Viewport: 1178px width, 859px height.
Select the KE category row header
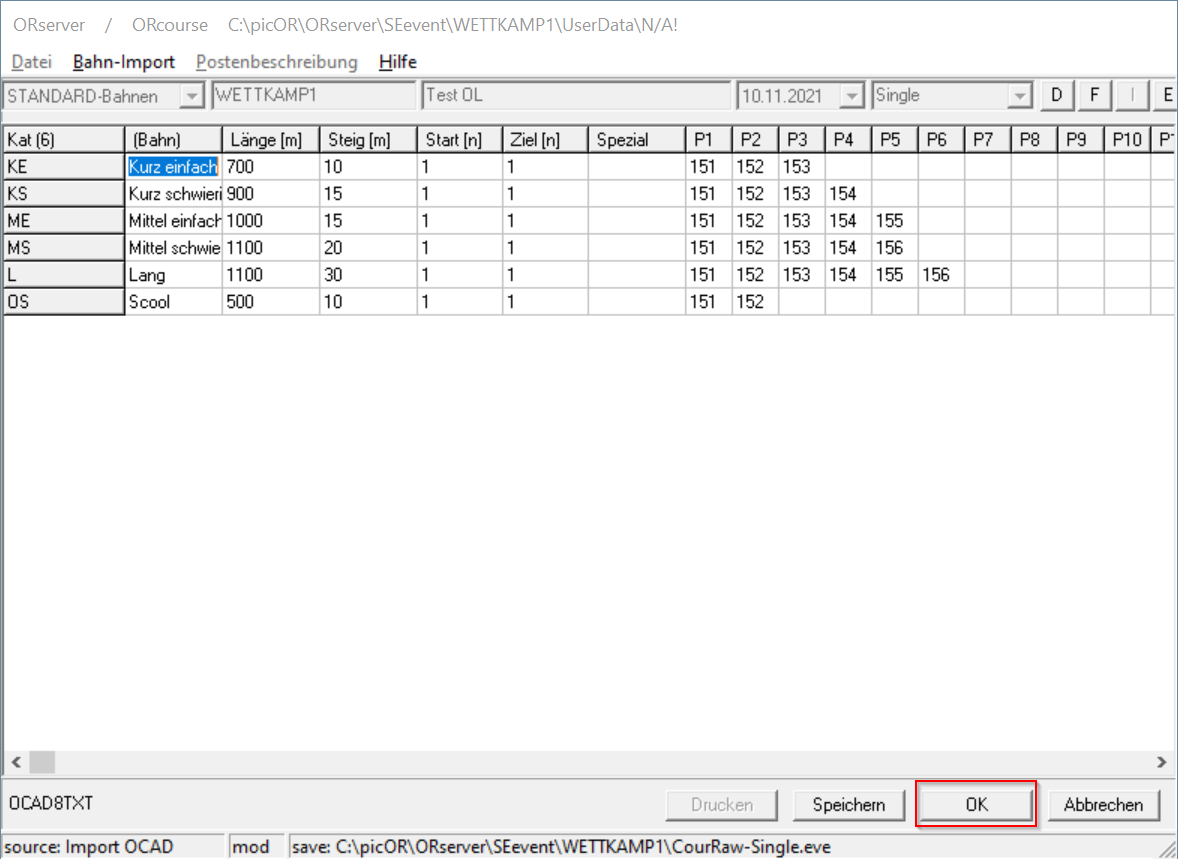pos(63,167)
